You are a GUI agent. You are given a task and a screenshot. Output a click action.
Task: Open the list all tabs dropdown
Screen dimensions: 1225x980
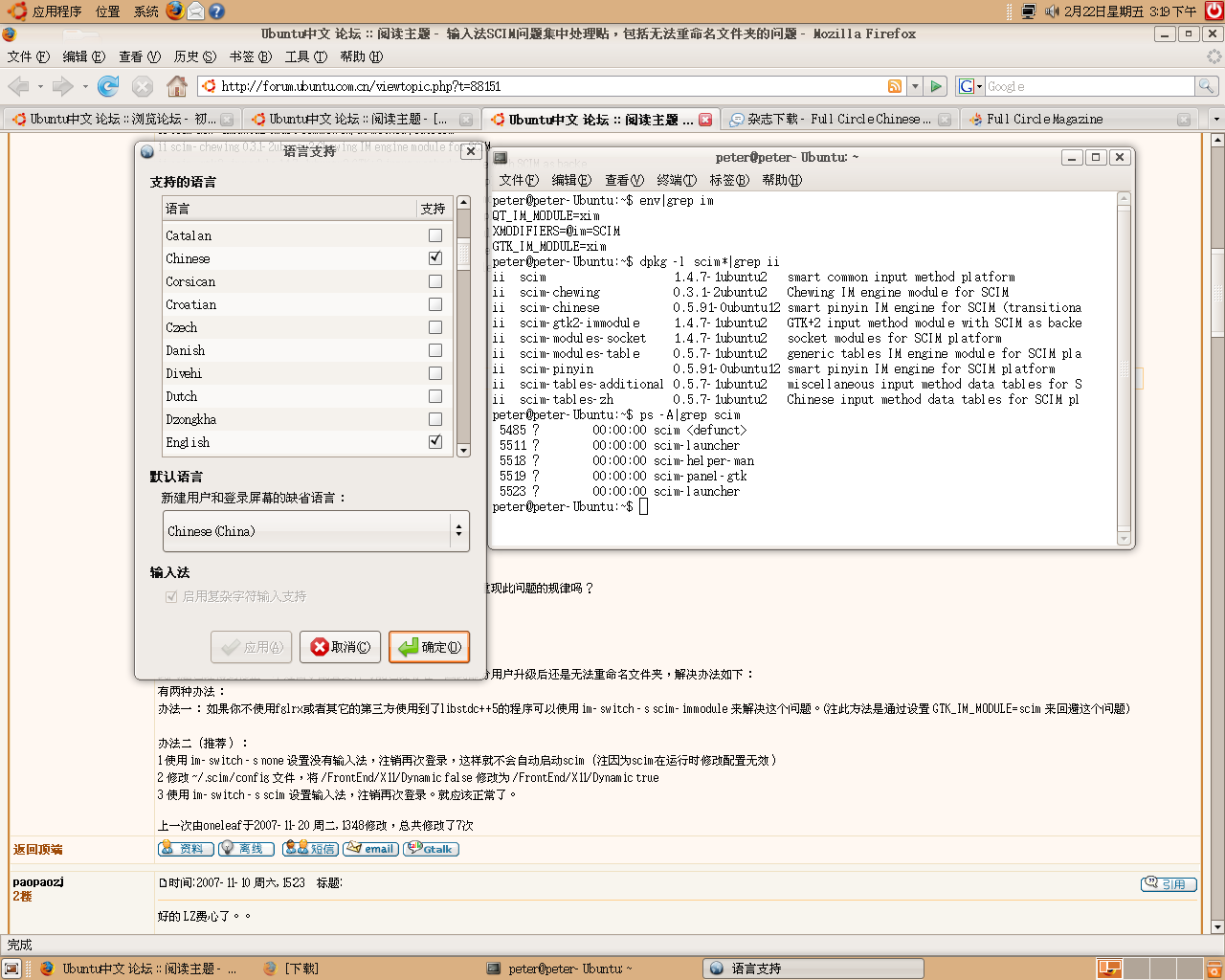click(x=1215, y=120)
